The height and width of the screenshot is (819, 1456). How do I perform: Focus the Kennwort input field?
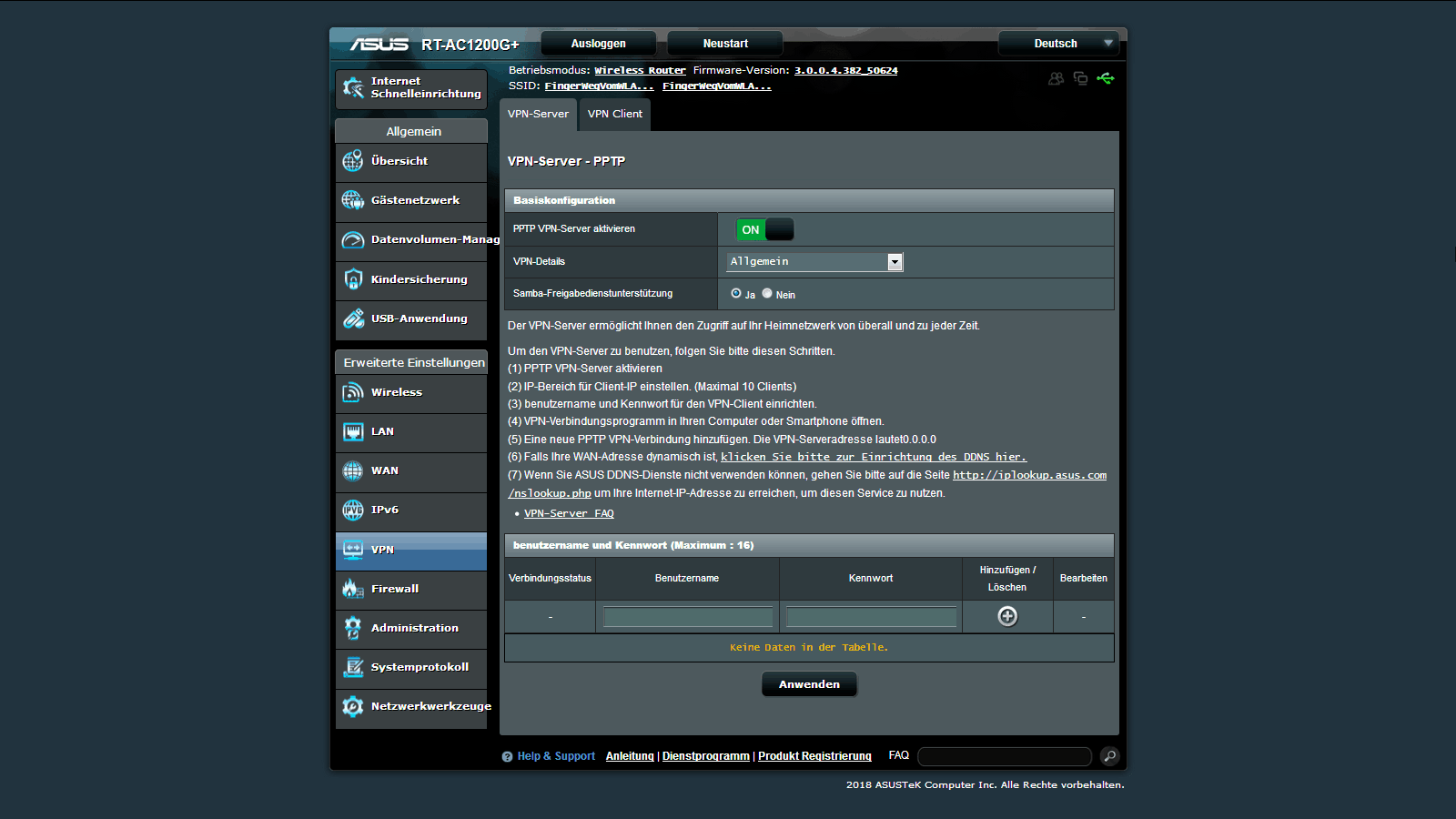point(871,617)
